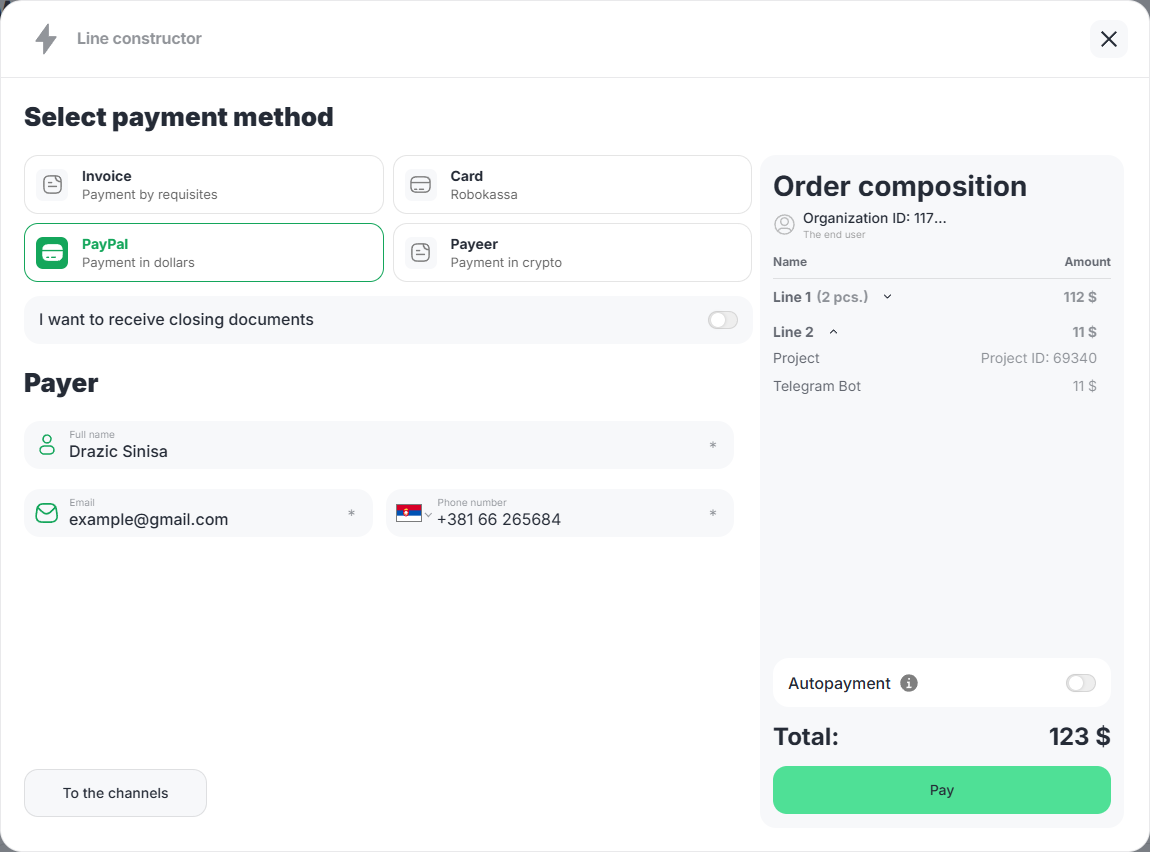
Task: Click the Invoice payment method icon
Action: pos(52,185)
